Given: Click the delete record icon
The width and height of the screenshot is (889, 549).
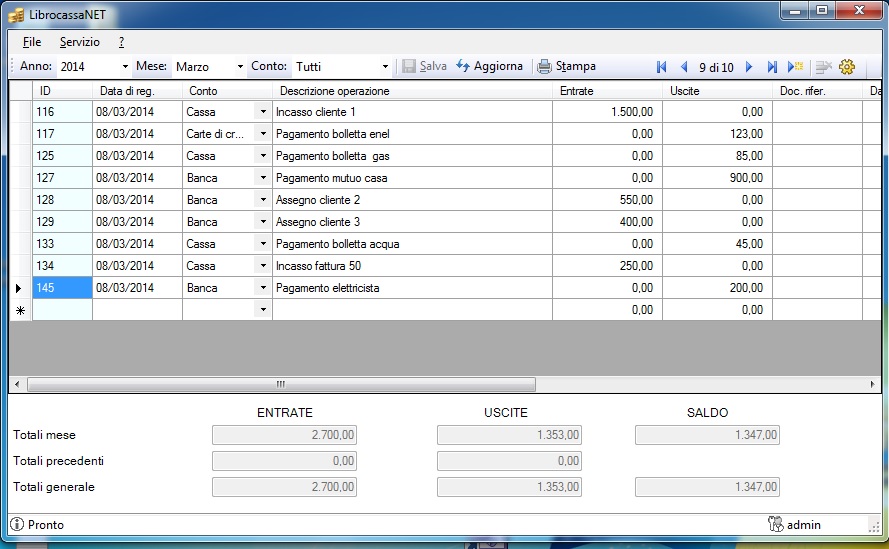Looking at the screenshot, I should [823, 67].
